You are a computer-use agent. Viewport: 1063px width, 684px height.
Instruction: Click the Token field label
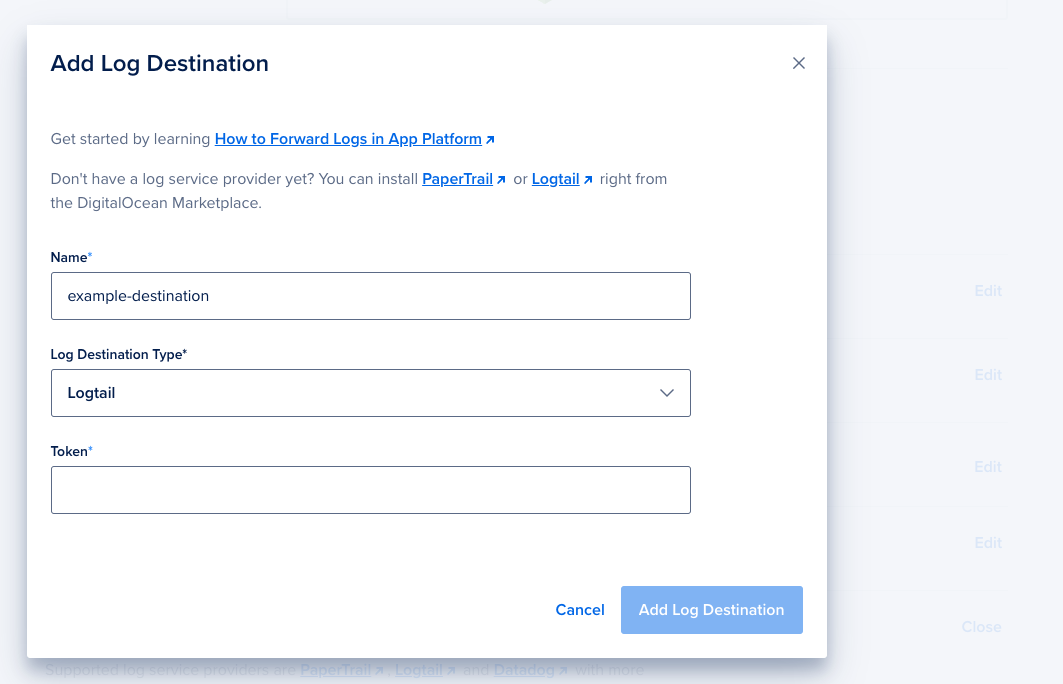[x=71, y=451]
